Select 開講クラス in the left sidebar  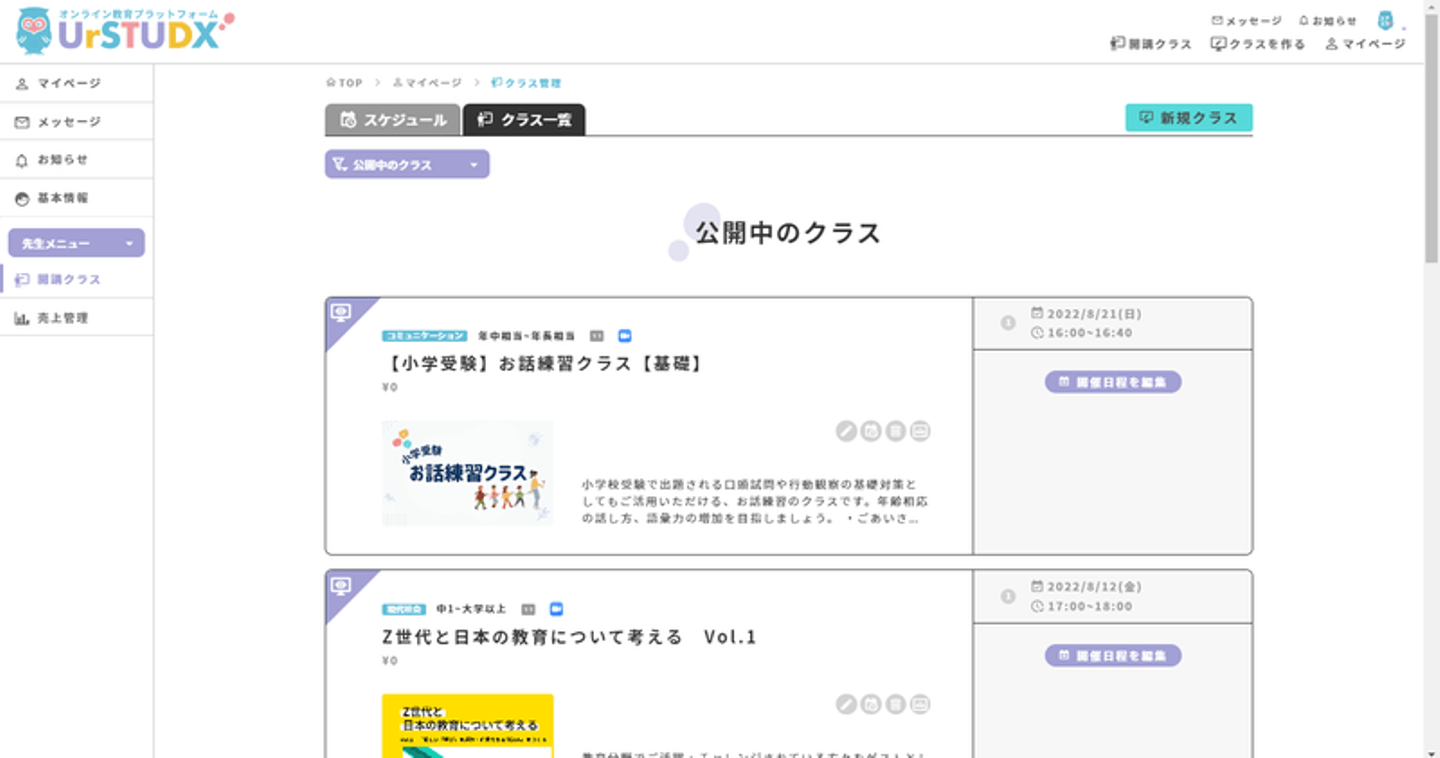tap(76, 280)
